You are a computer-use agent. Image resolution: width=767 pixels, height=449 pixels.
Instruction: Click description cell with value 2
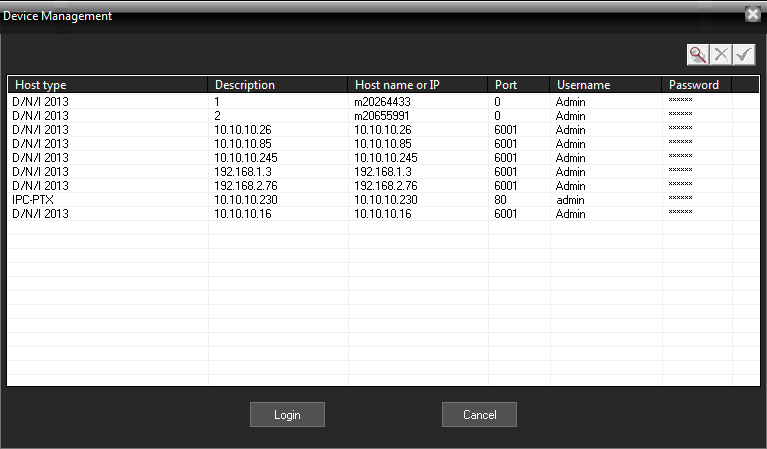pos(217,116)
